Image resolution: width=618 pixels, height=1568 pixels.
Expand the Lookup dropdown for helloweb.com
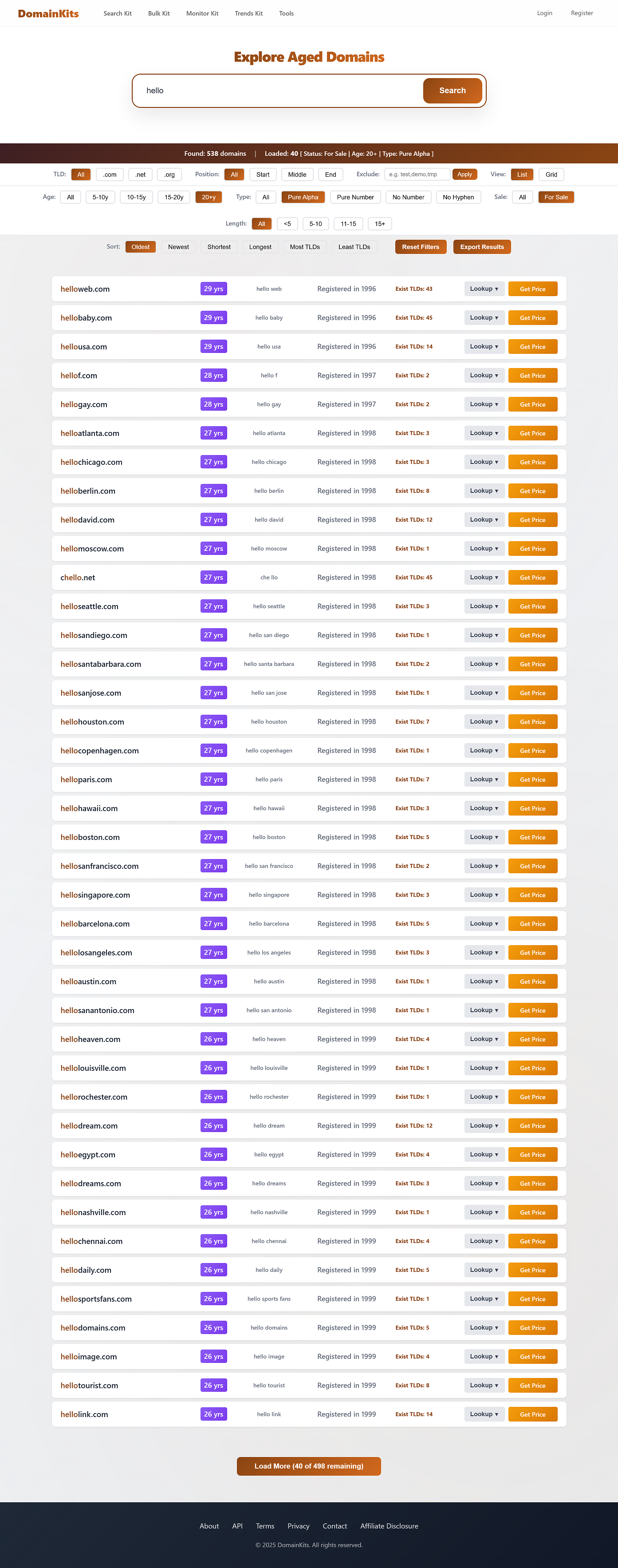pos(484,289)
